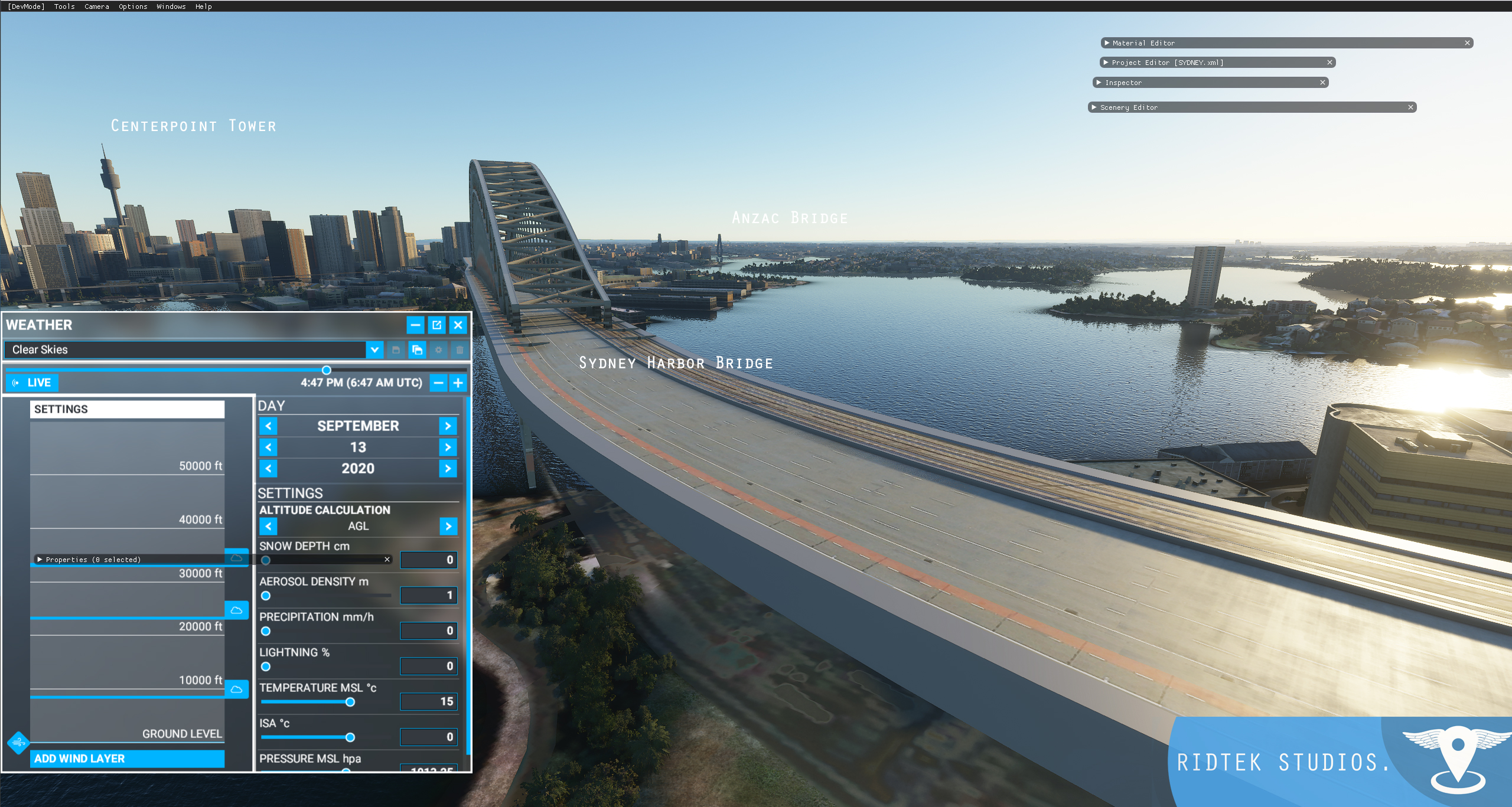This screenshot has height=807, width=1512.
Task: Click the time of day slider handle
Action: tap(326, 370)
